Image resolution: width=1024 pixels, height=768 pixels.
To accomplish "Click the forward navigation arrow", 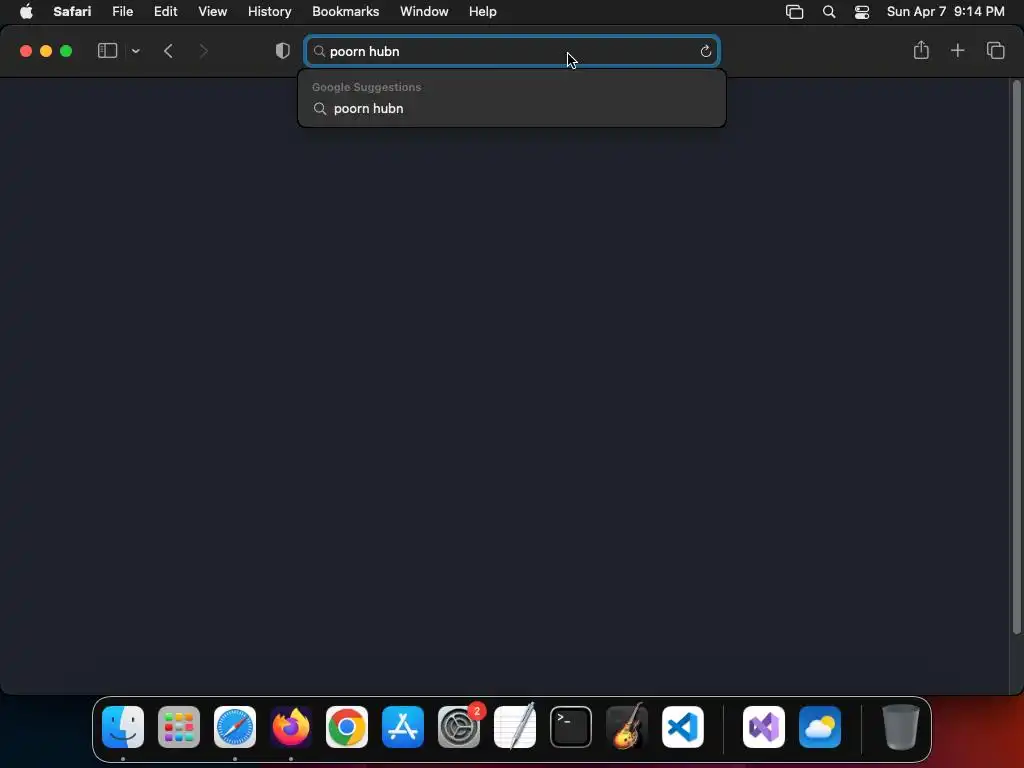I will click(x=203, y=51).
